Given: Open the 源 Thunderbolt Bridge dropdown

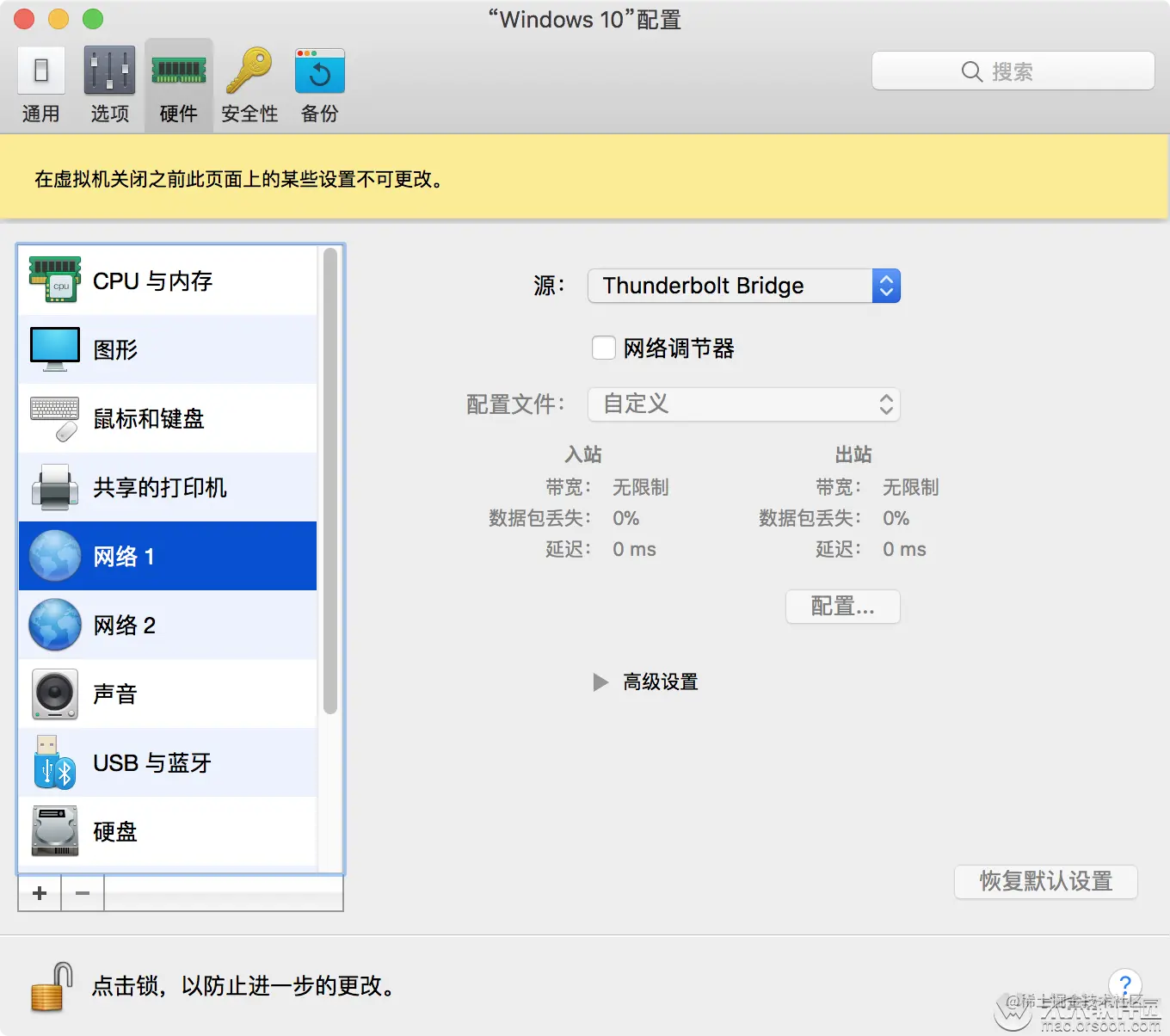Looking at the screenshot, I should point(744,286).
